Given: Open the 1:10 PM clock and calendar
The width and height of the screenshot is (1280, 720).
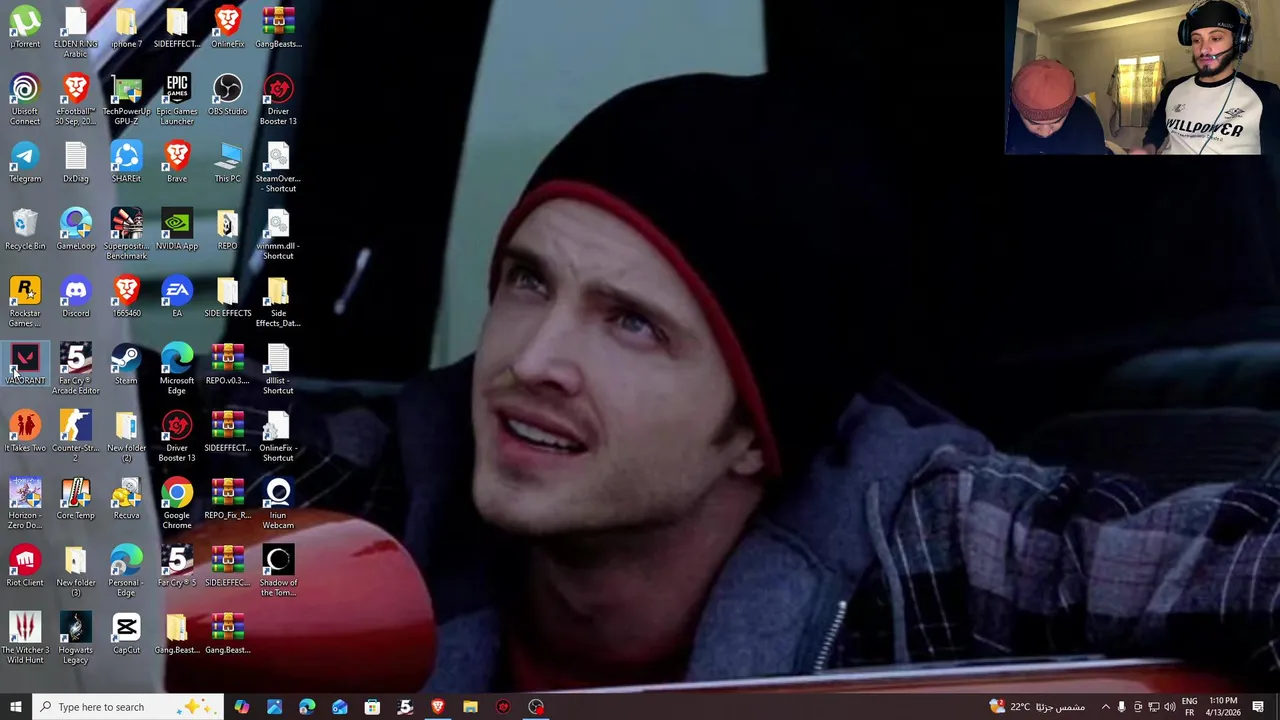Looking at the screenshot, I should (1223, 707).
